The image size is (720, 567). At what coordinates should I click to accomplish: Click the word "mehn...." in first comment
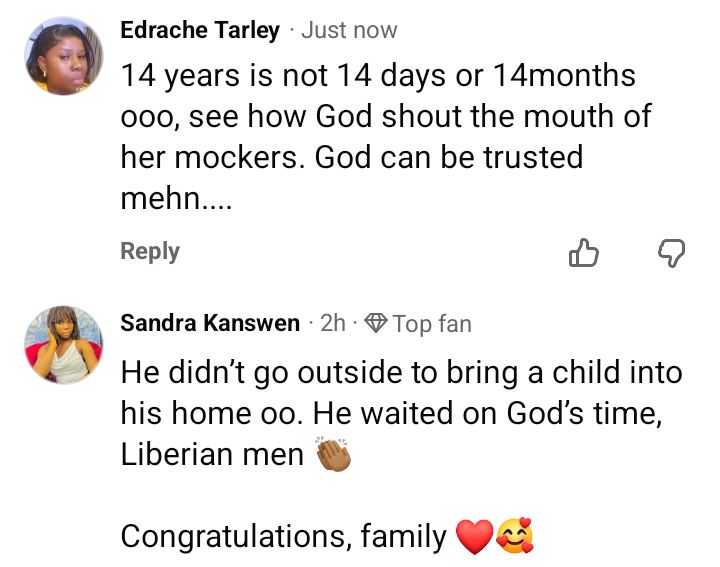click(176, 200)
